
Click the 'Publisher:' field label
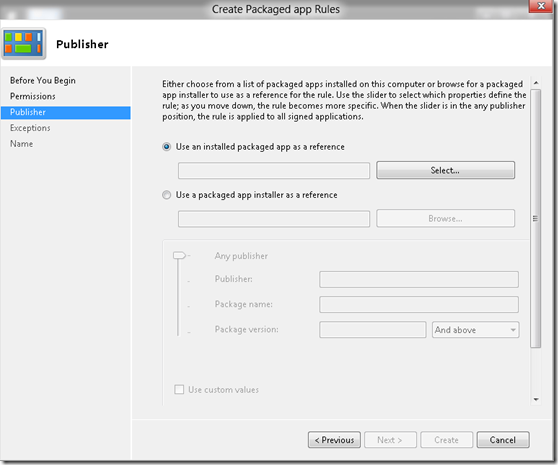pos(233,279)
